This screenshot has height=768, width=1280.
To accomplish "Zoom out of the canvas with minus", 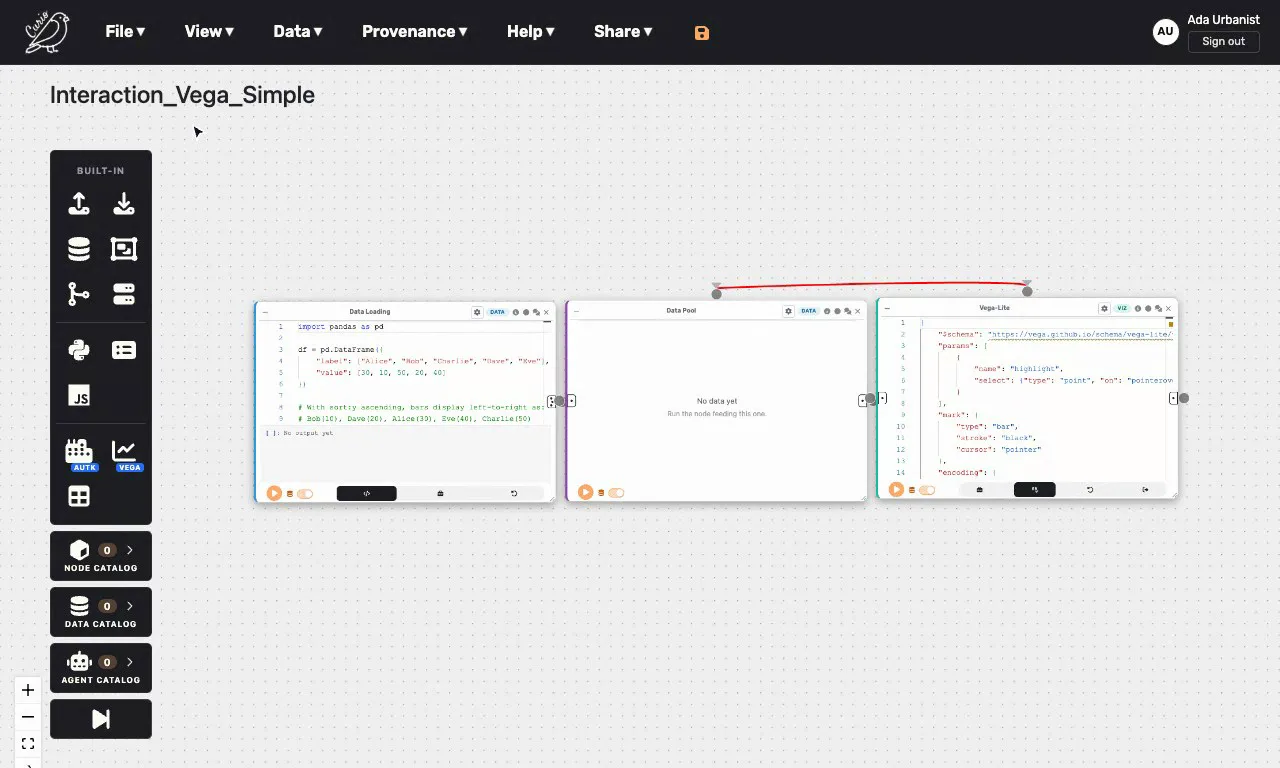I will 28,717.
